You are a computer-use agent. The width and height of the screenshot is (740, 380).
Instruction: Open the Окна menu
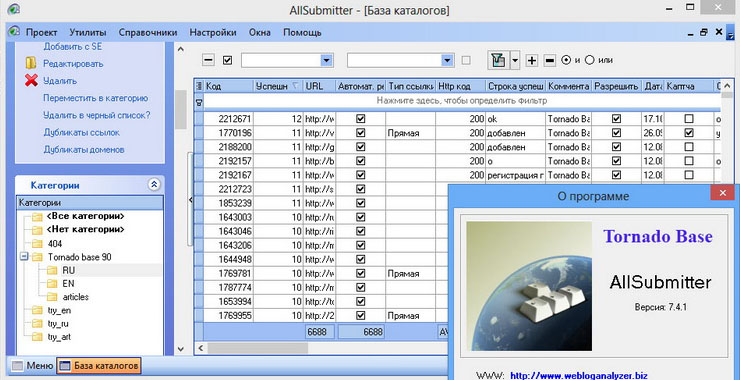[x=260, y=33]
